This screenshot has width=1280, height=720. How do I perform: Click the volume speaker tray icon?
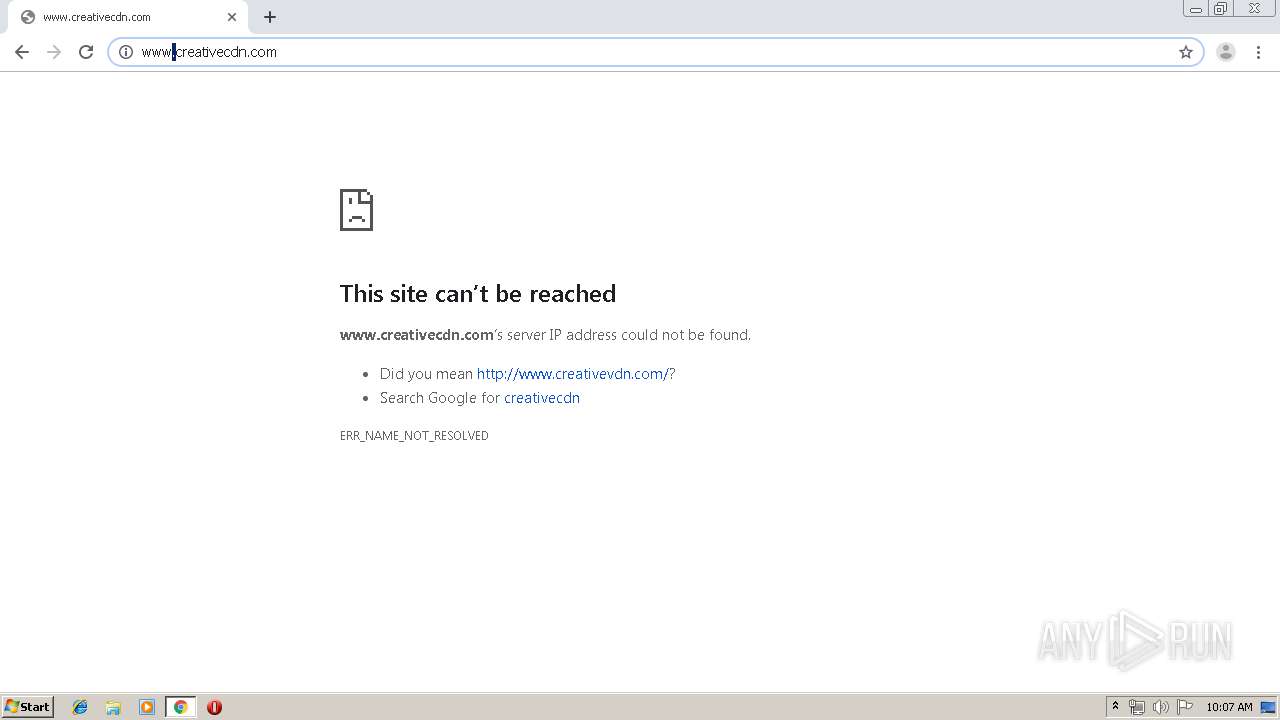(x=1161, y=707)
